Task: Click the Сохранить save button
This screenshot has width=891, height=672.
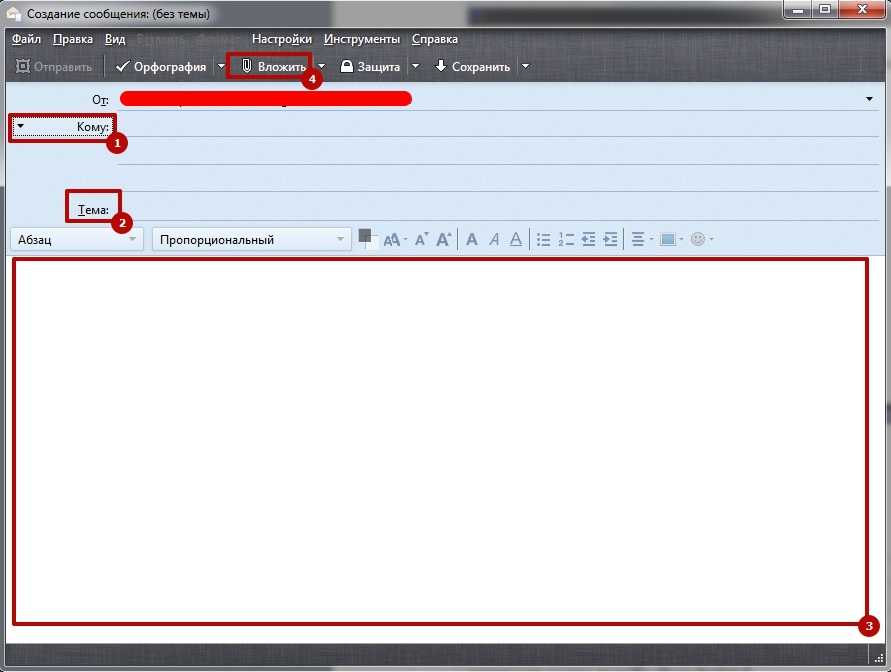Action: [472, 67]
